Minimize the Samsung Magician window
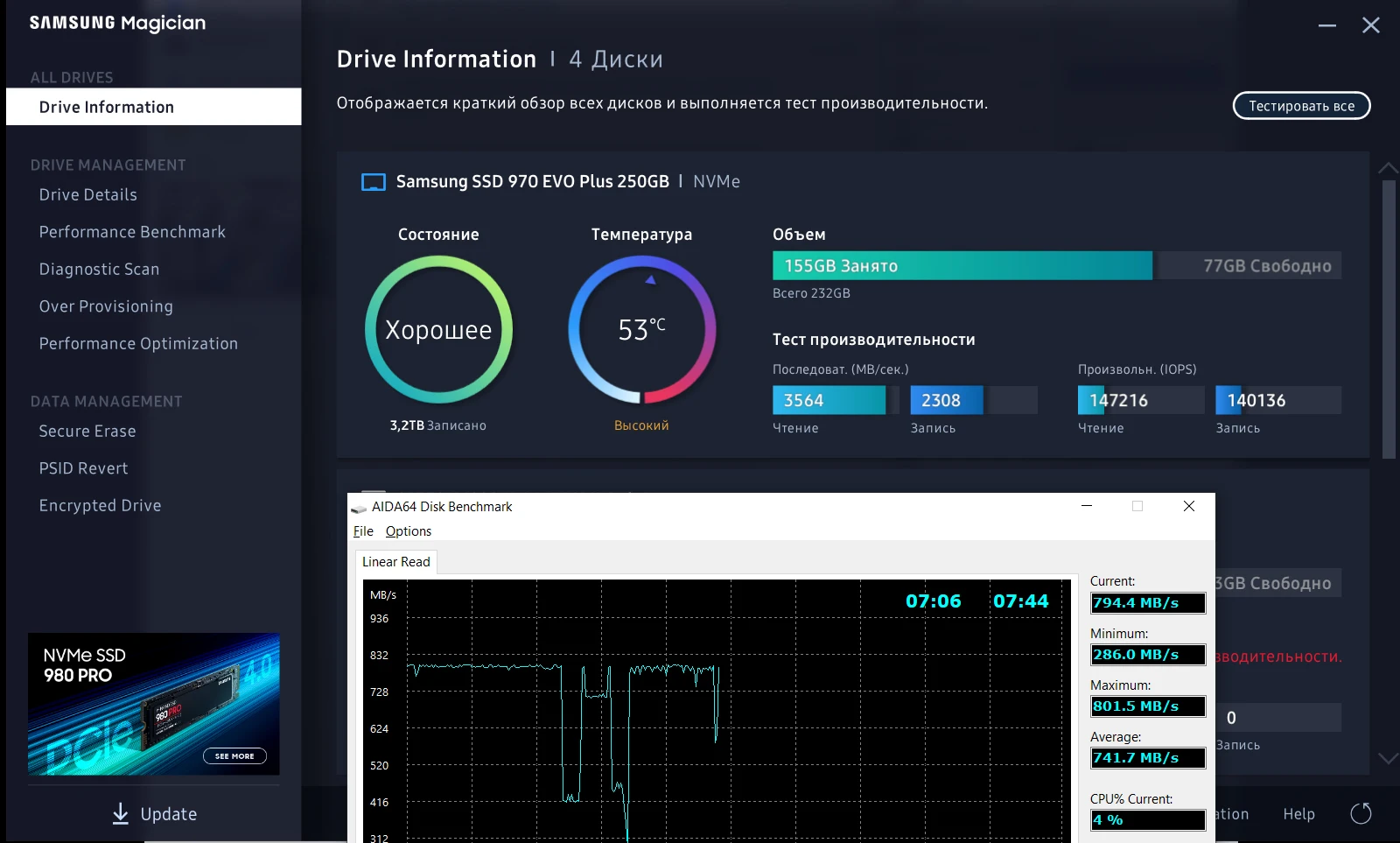The image size is (1400, 843). 1327,26
